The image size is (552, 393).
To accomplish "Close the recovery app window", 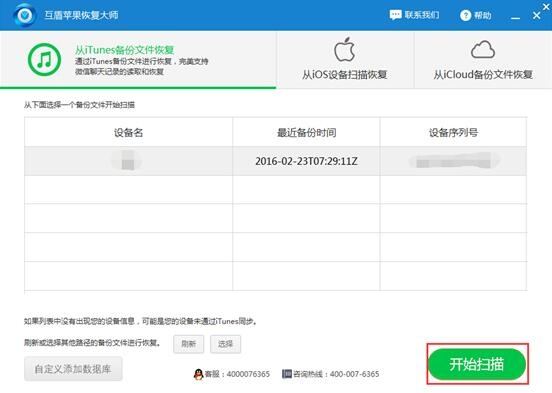I will coord(537,15).
